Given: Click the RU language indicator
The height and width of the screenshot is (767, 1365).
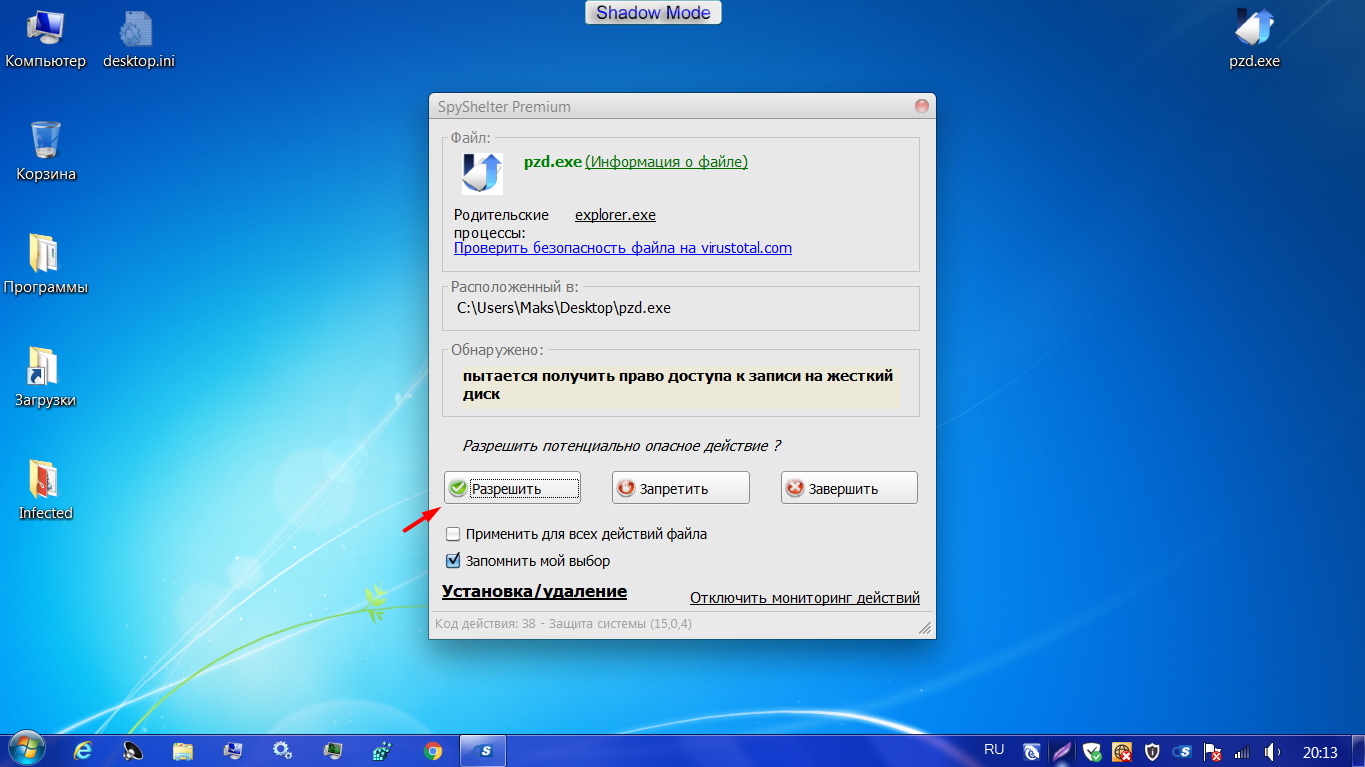Looking at the screenshot, I should point(994,749).
